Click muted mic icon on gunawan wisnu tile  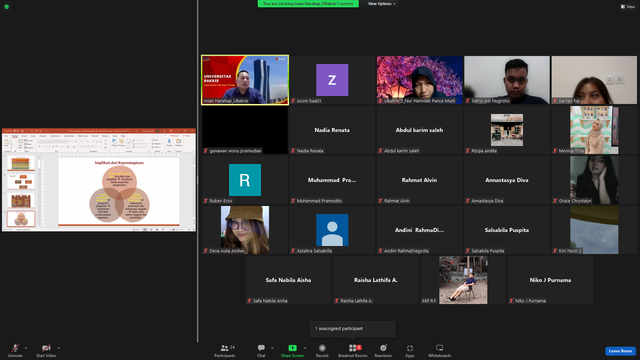[206, 151]
